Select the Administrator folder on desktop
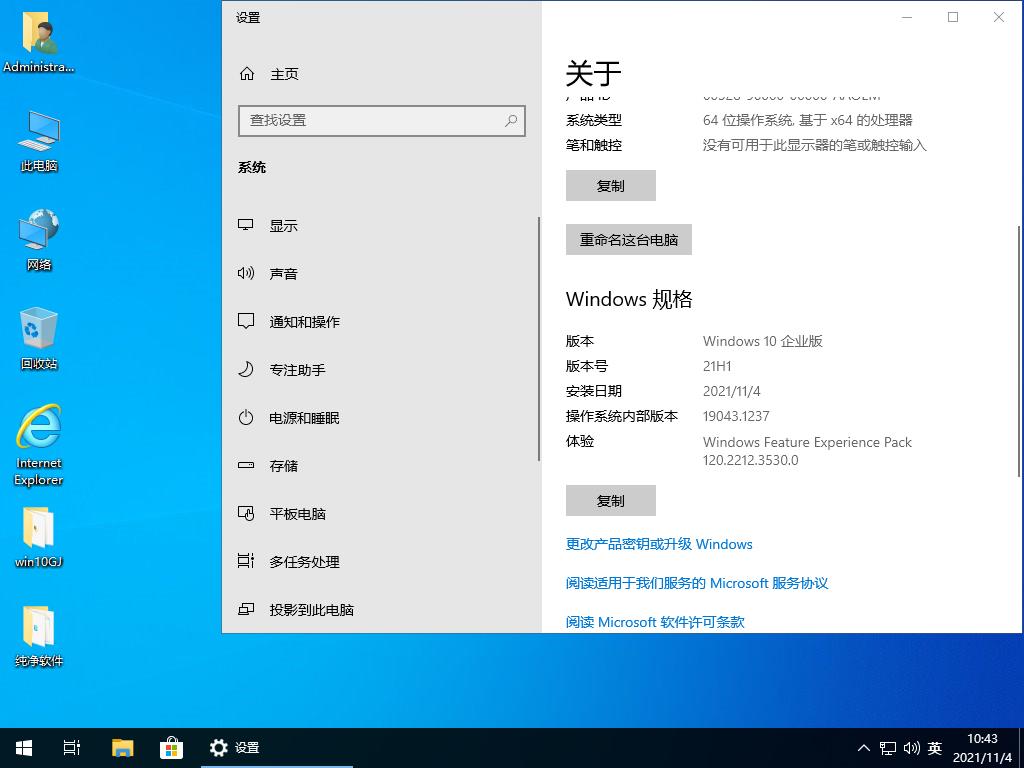Image resolution: width=1024 pixels, height=768 pixels. [x=39, y=42]
